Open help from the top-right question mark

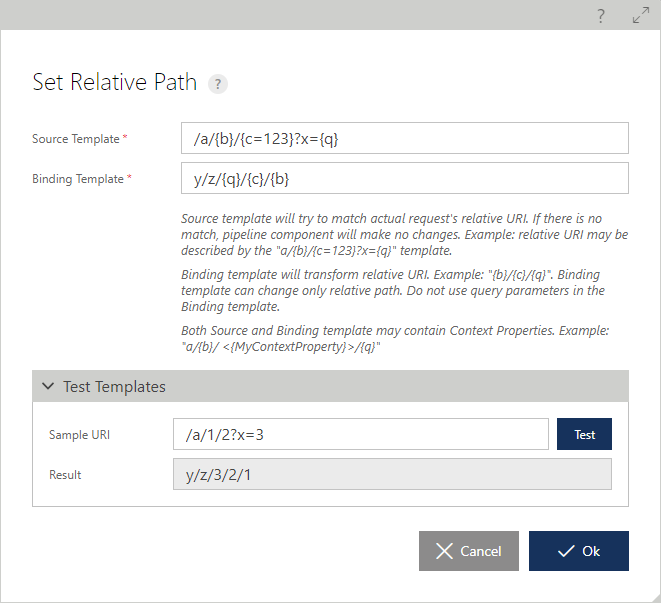(x=601, y=16)
